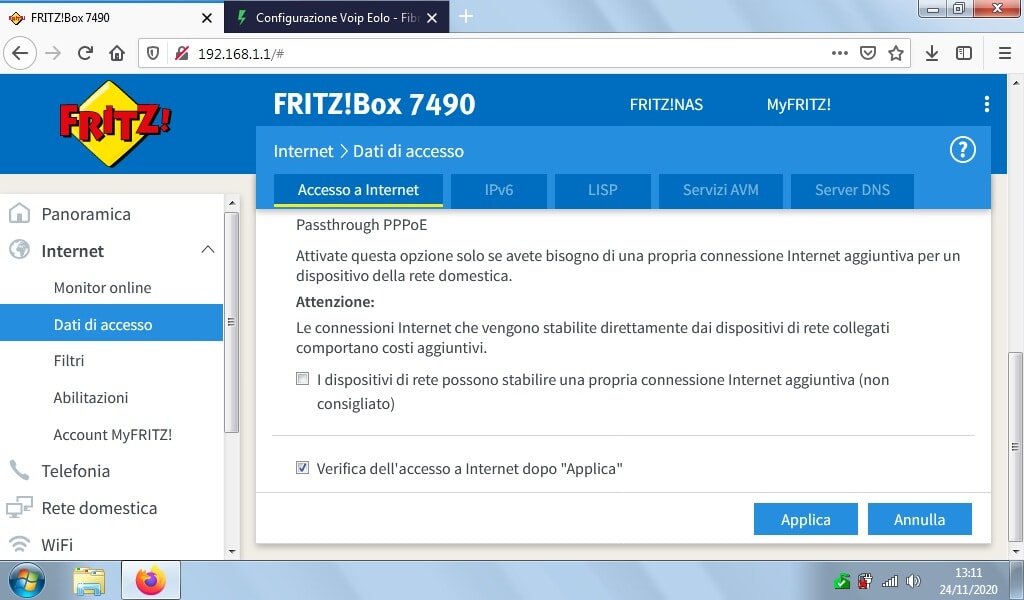The image size is (1024, 600).
Task: Toggle the Firefox sidebar icon
Action: click(x=964, y=54)
